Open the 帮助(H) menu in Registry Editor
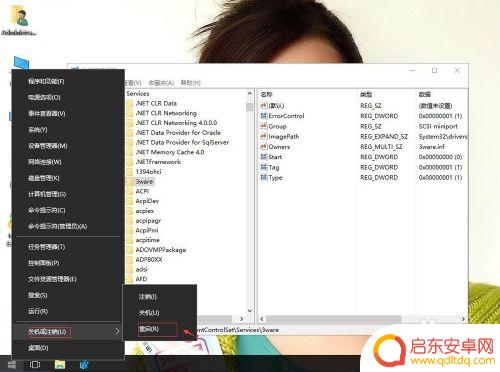The image size is (500, 372). click(x=190, y=83)
